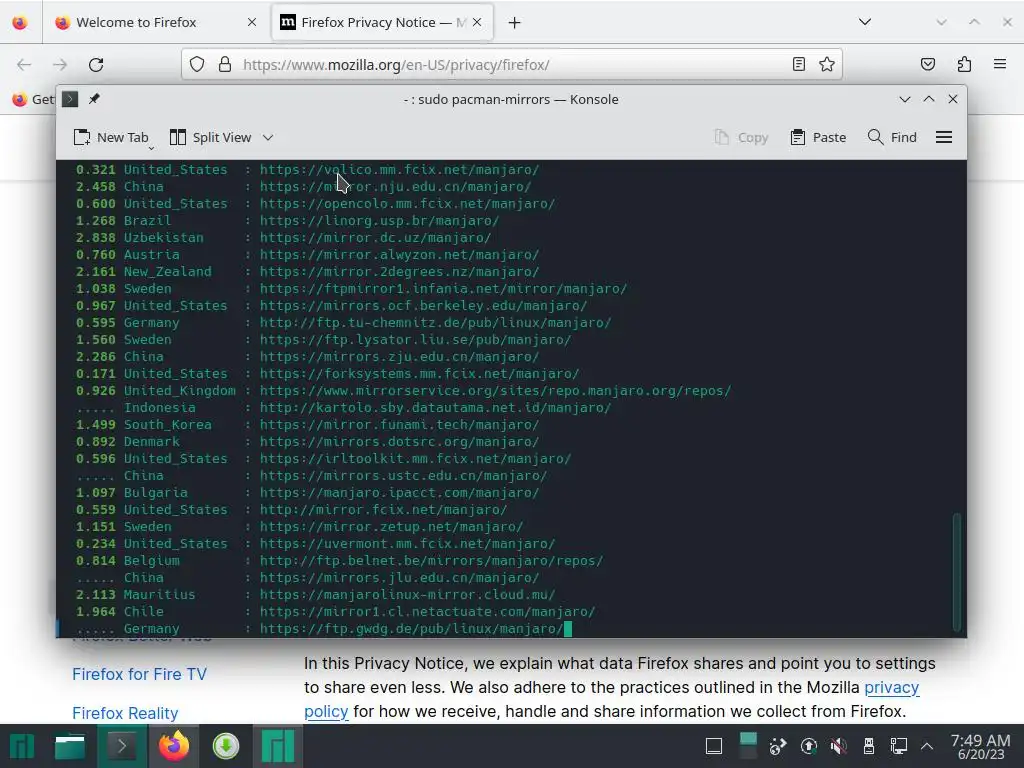This screenshot has width=1024, height=768.
Task: Click the linorg.usp.br Brazil mirror URL
Action: [x=379, y=221]
